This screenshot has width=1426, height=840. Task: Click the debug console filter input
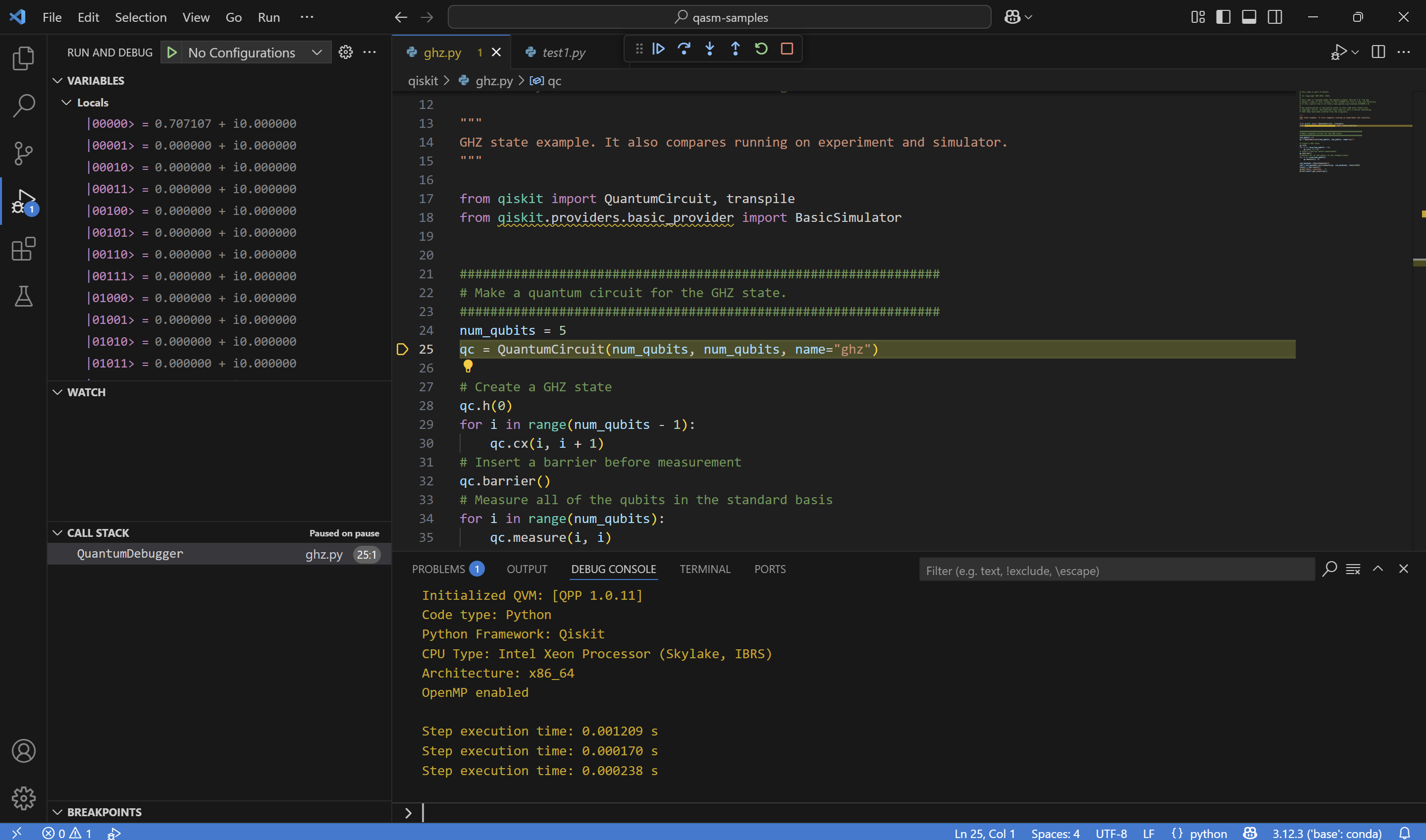1116,570
